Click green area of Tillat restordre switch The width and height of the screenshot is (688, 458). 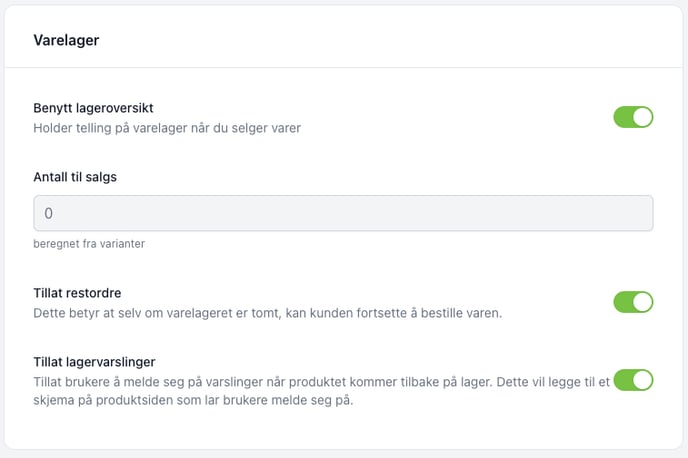pyautogui.click(x=623, y=302)
